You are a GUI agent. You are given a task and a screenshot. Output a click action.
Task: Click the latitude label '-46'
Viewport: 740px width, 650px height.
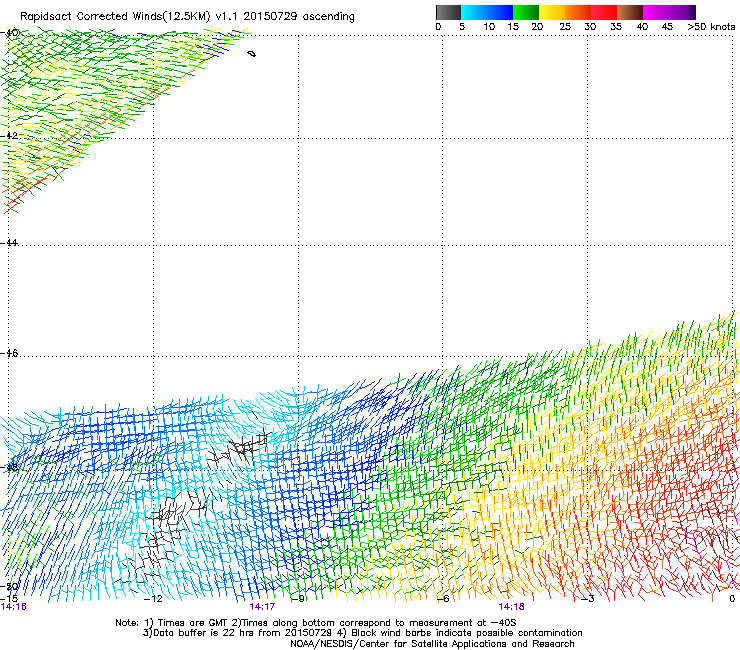(x=9, y=354)
